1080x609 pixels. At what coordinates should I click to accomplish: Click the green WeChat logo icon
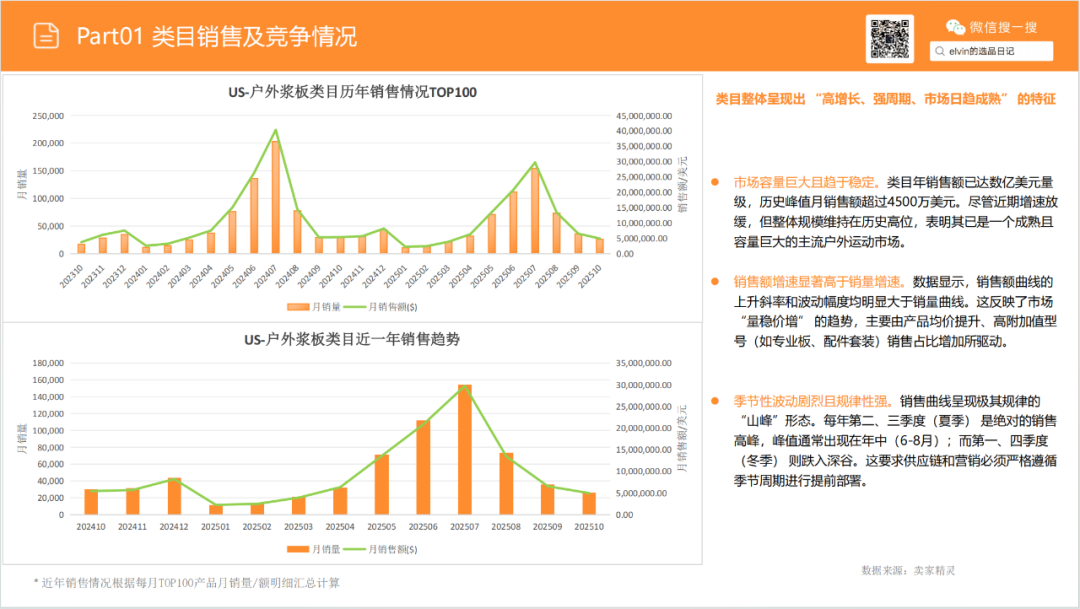click(x=956, y=28)
